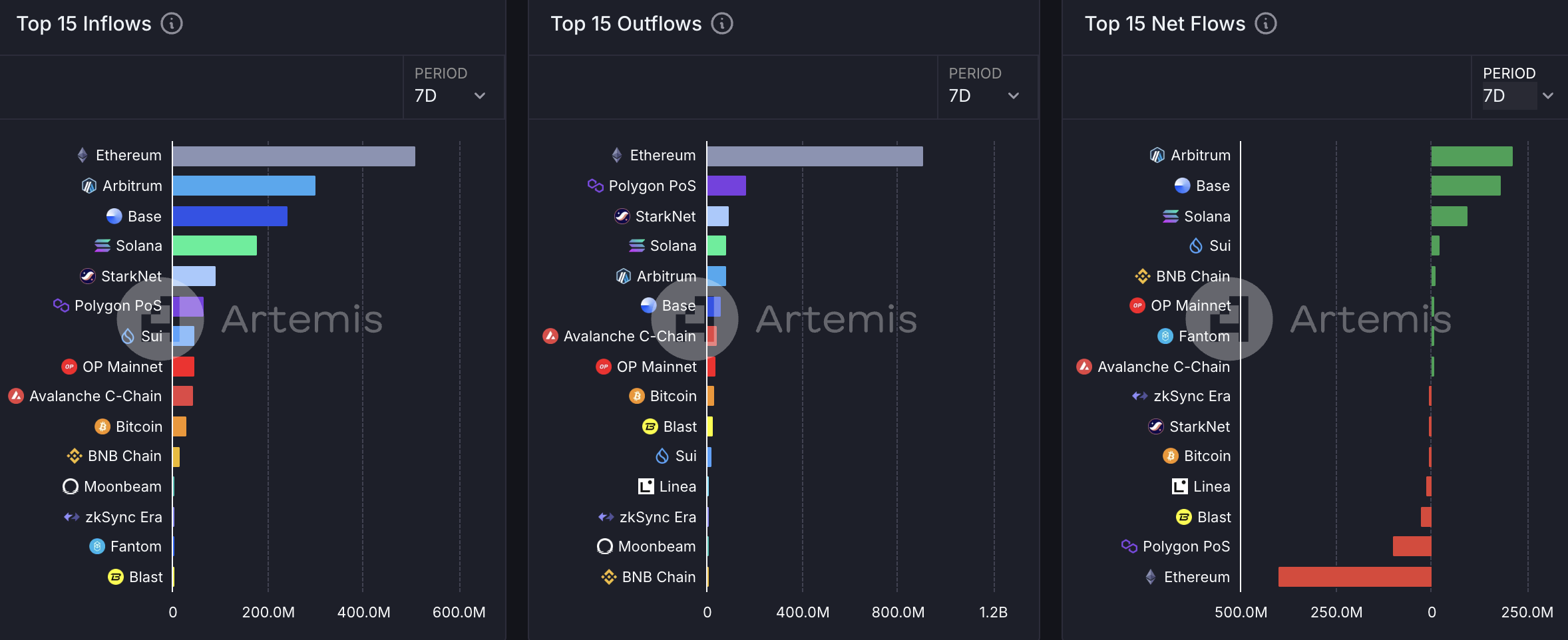Click the zkSync Era logo in Net Flows

point(1139,396)
